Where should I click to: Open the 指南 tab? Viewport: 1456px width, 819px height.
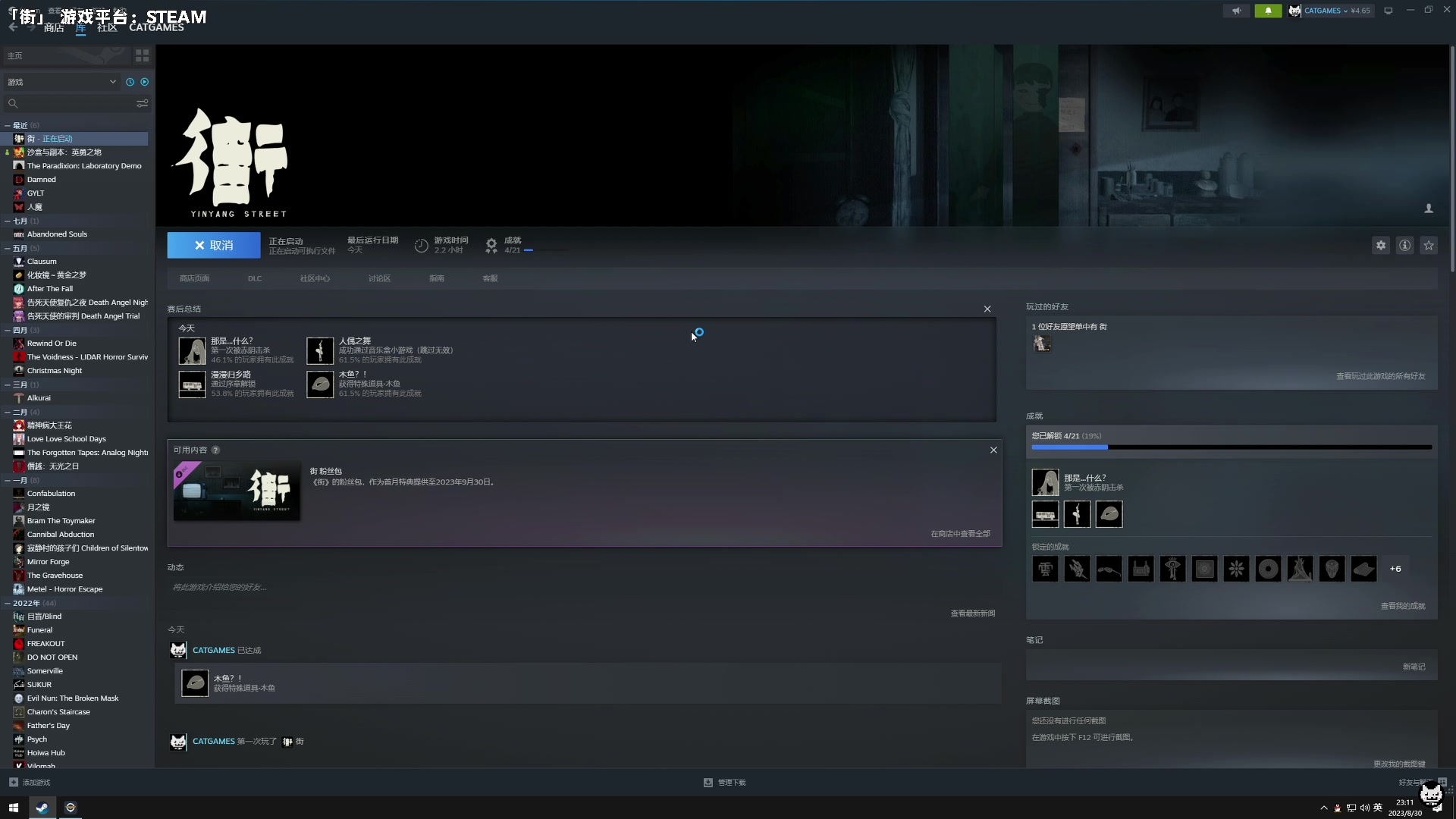point(437,278)
